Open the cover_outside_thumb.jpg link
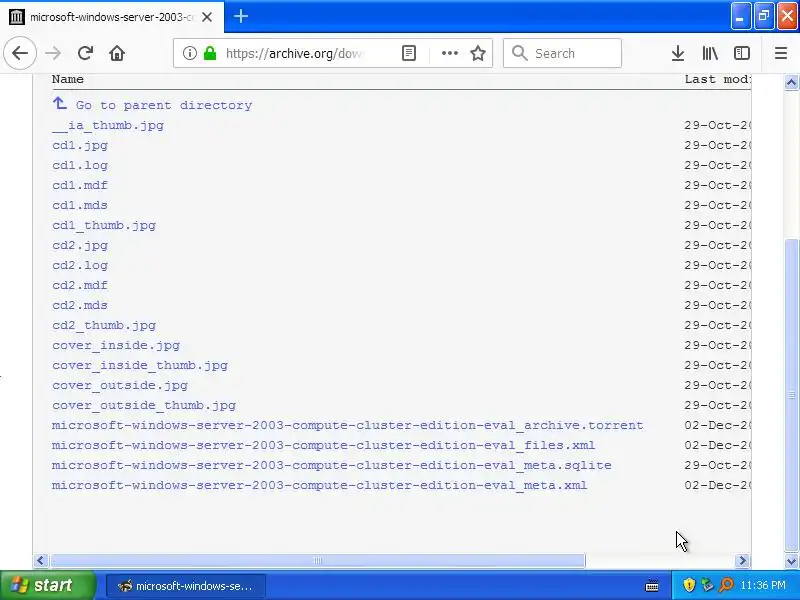This screenshot has height=600, width=800. point(144,406)
